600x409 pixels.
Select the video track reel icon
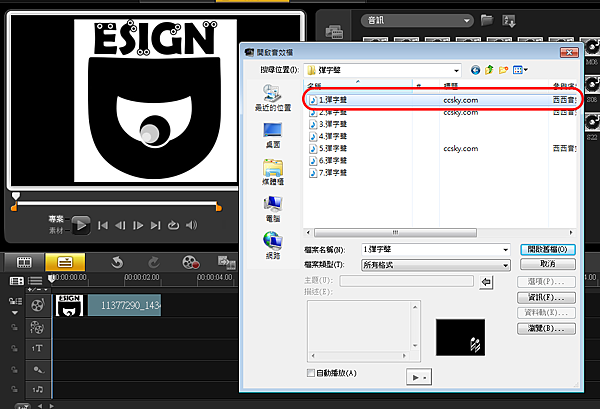[38, 305]
